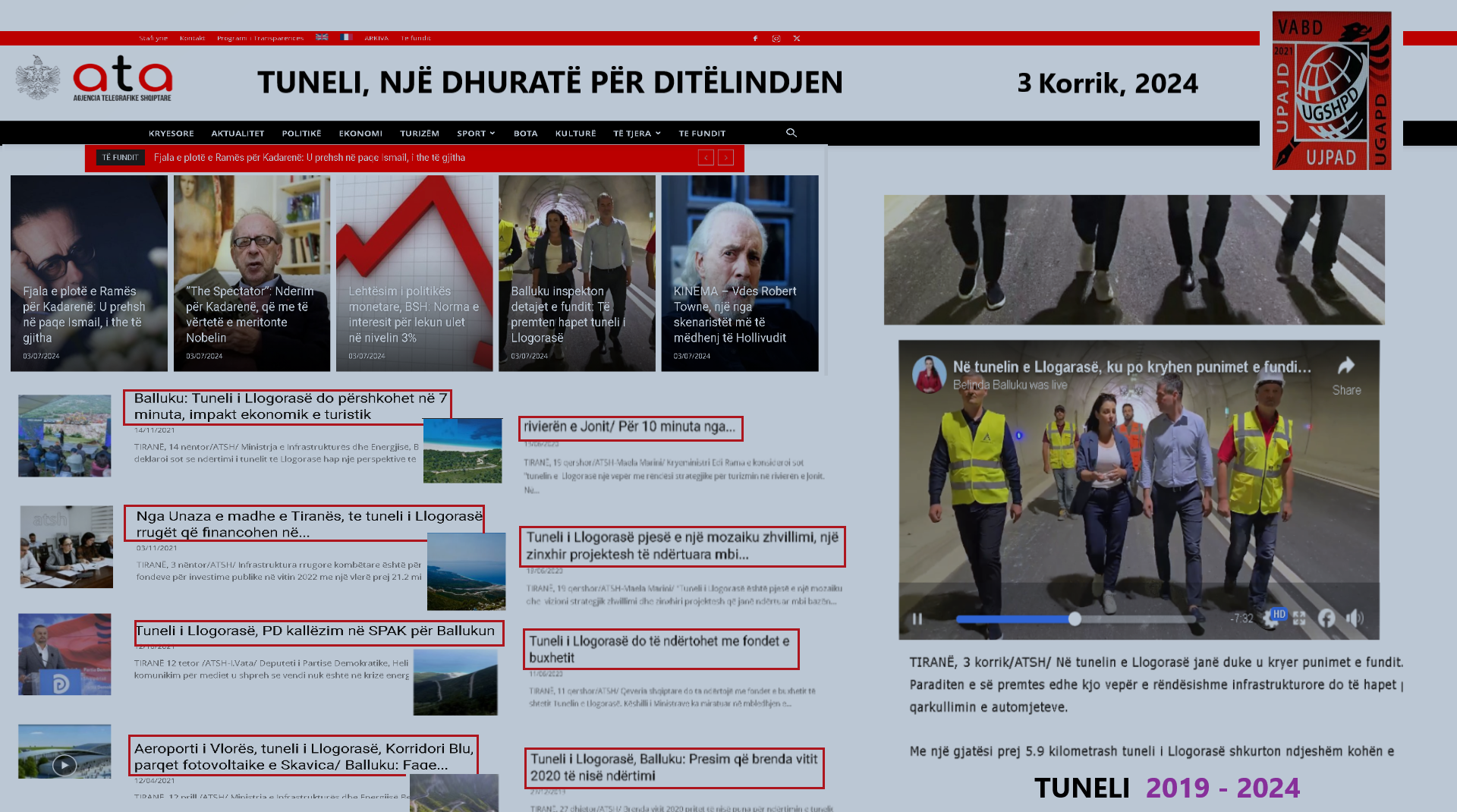Mute the video using the speaker icon
The image size is (1457, 812).
point(1354,618)
